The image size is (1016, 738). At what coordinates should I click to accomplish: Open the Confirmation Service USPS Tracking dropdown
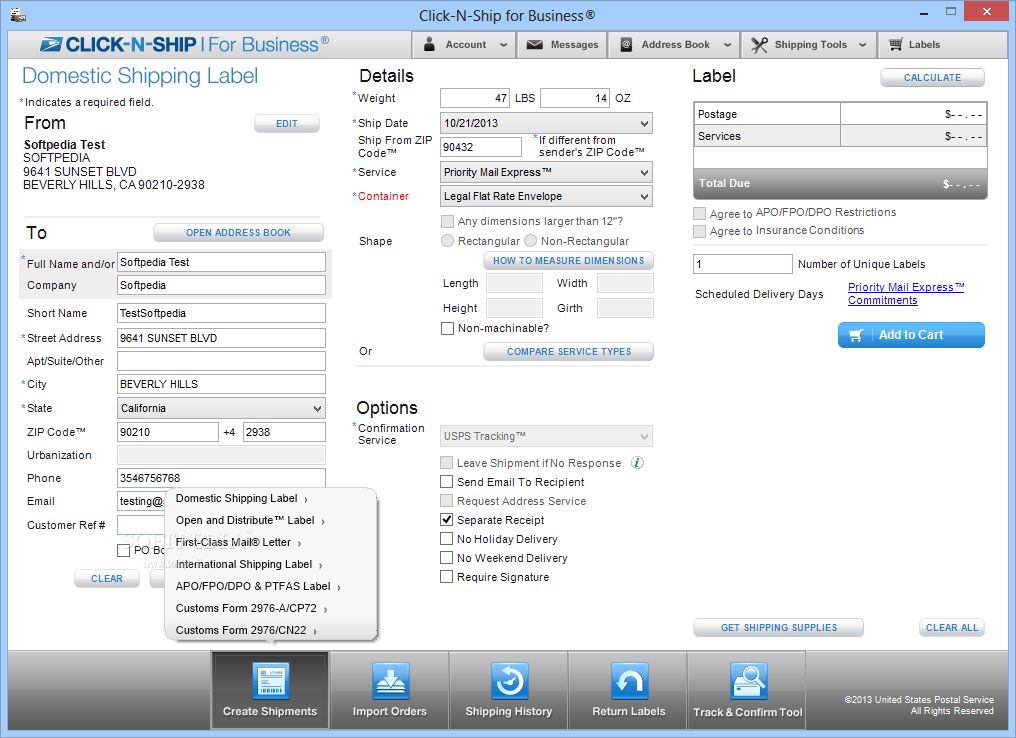pyautogui.click(x=546, y=436)
